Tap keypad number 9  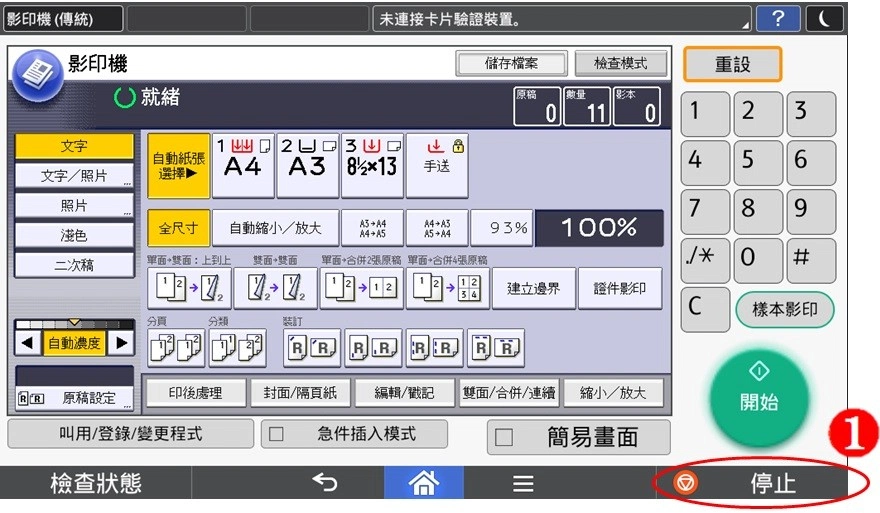tap(811, 212)
